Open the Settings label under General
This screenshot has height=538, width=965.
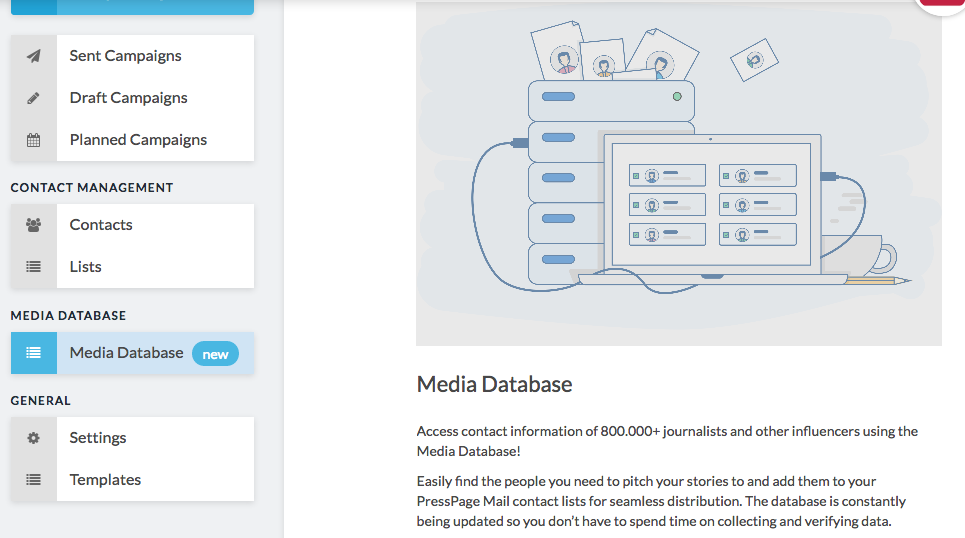click(98, 438)
